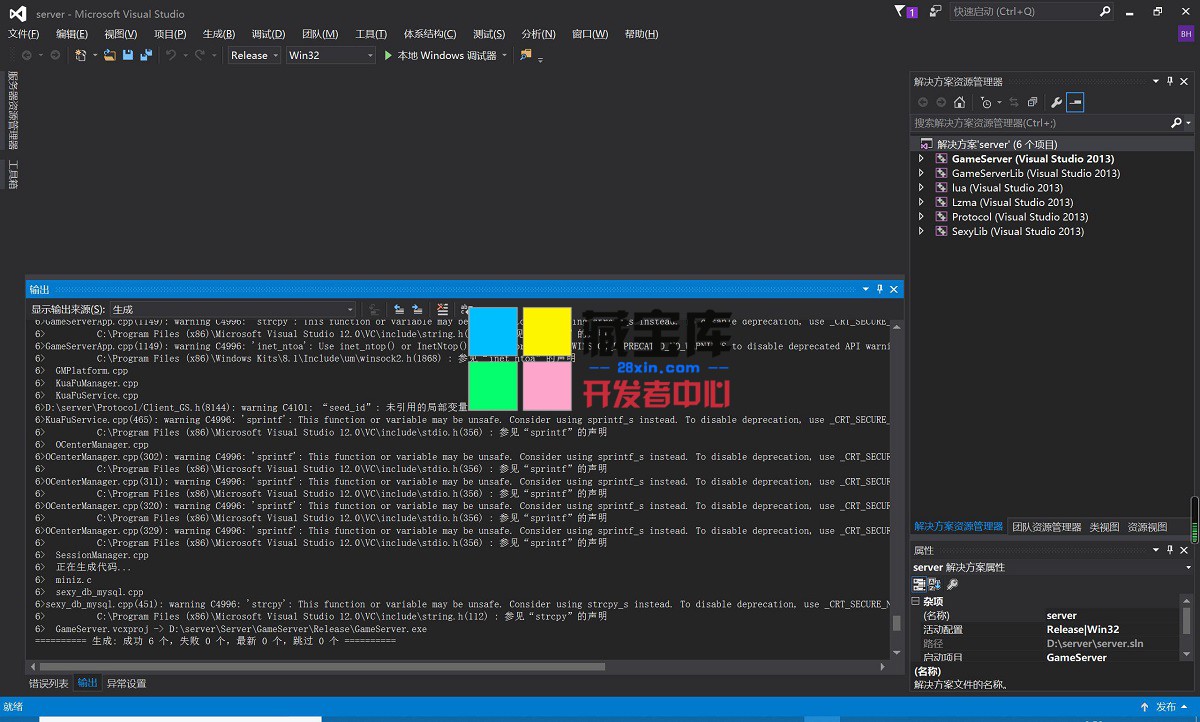
Task: Open the 帮助(H) Help menu
Action: pos(641,34)
